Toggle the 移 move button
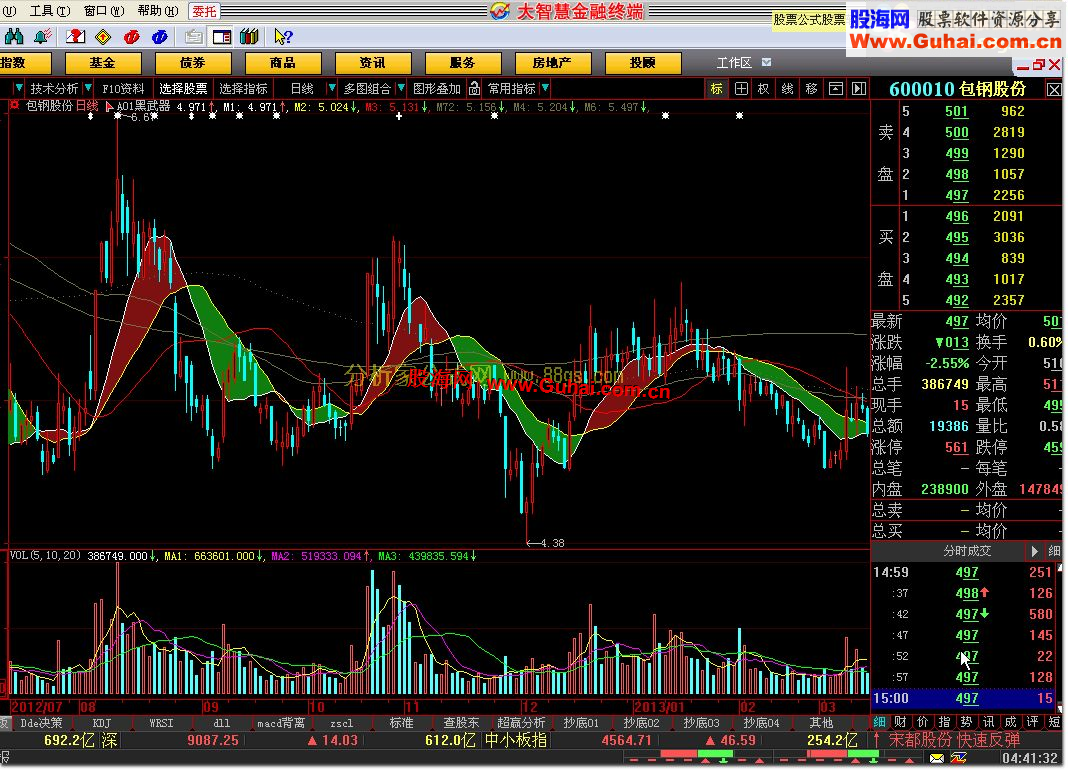 pyautogui.click(x=811, y=89)
